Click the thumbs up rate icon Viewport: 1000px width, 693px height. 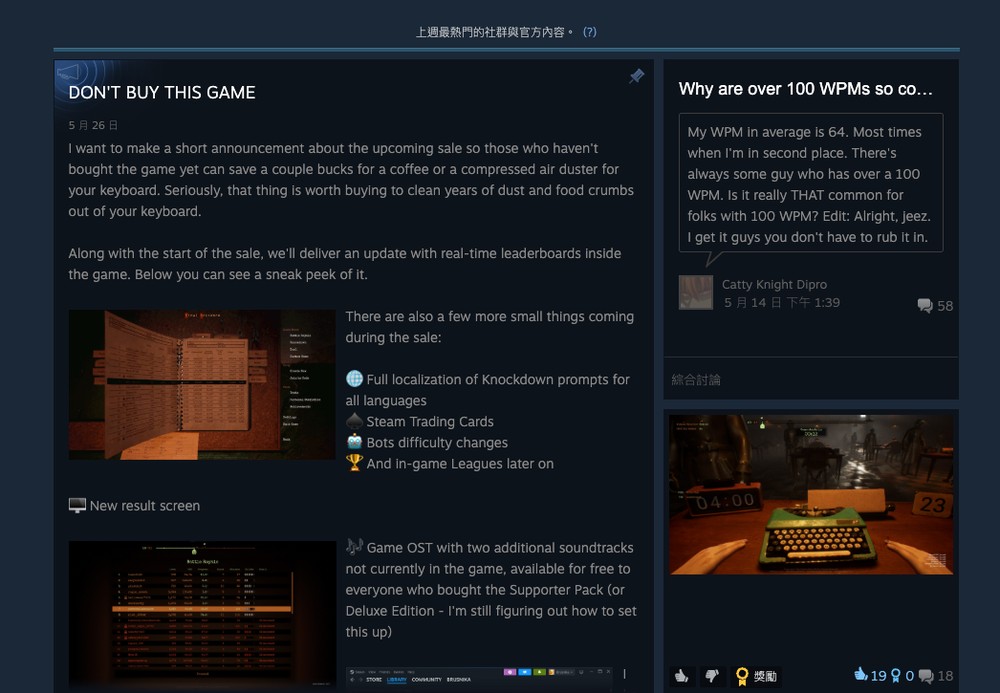coord(682,676)
